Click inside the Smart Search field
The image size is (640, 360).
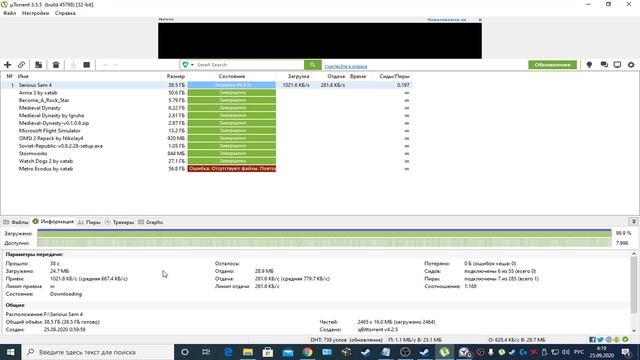(249, 65)
